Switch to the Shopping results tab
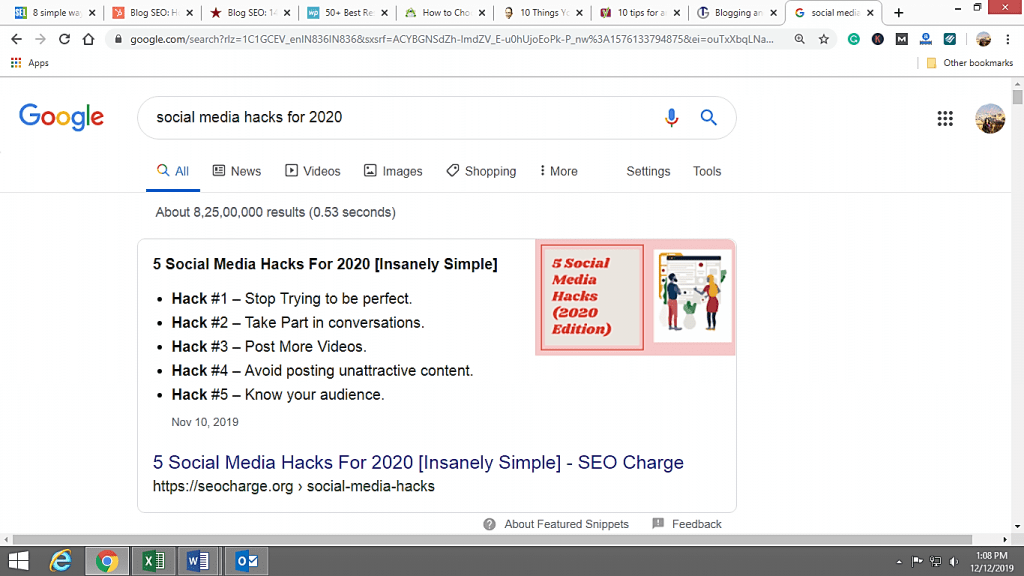This screenshot has height=576, width=1024. pyautogui.click(x=481, y=171)
